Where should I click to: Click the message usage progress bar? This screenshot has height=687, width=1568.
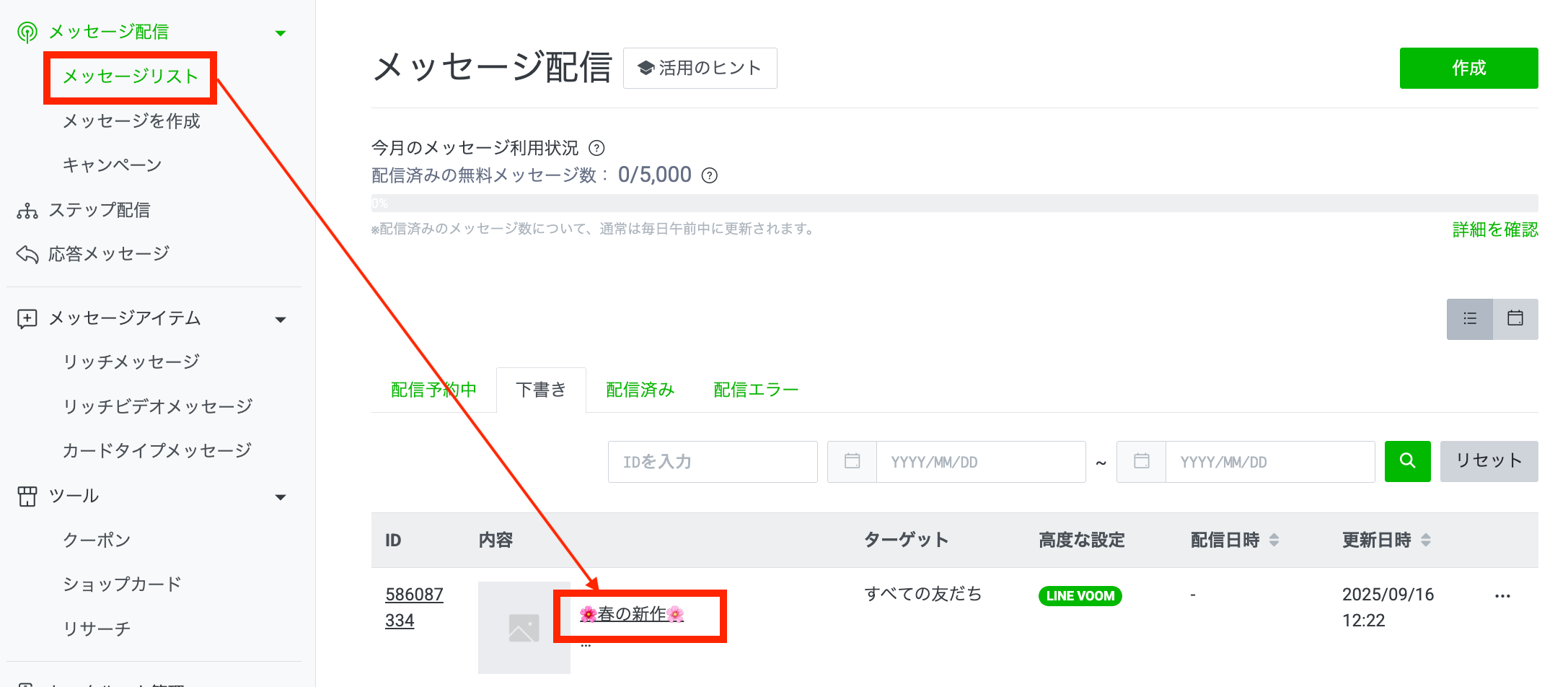coord(953,204)
